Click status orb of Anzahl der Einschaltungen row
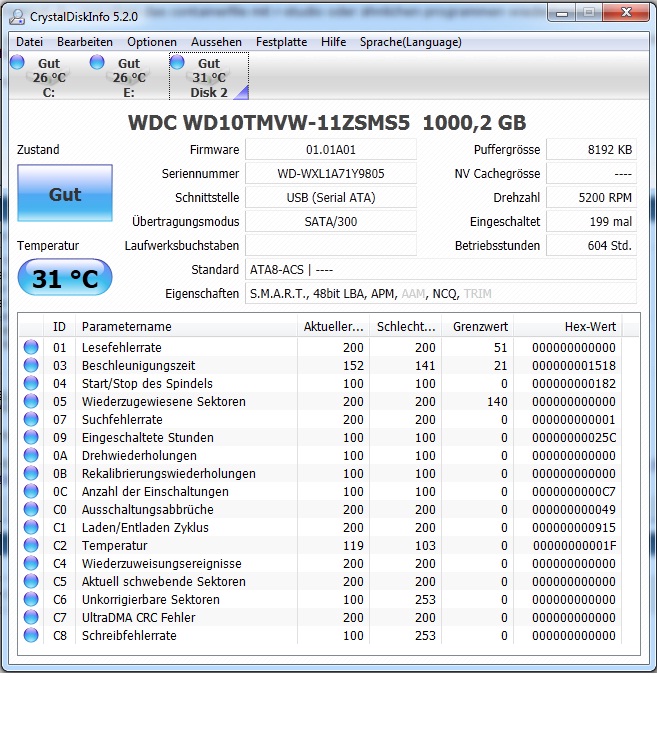This screenshot has height=755, width=657. click(31, 491)
